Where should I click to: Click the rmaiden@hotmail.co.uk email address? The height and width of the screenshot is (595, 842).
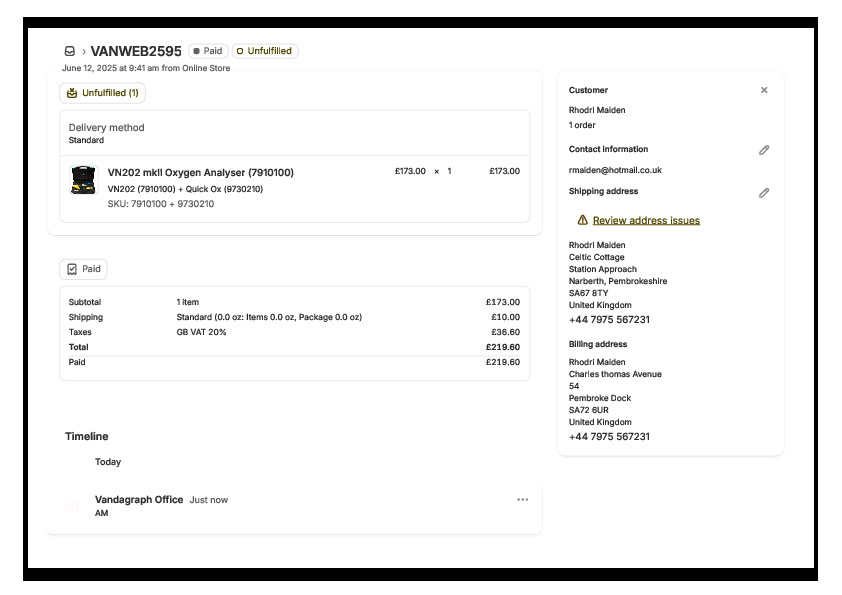(615, 170)
